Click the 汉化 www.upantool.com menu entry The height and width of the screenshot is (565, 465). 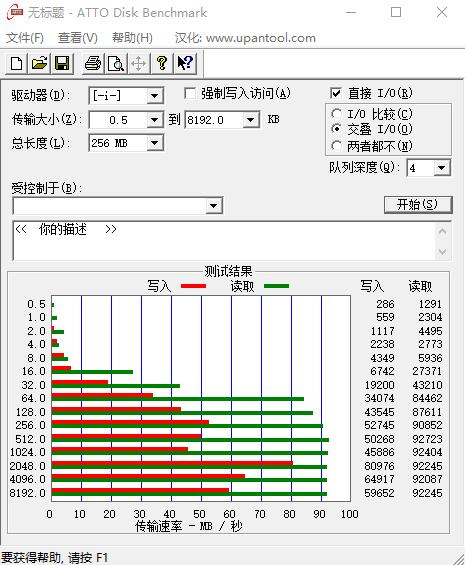[x=245, y=37]
